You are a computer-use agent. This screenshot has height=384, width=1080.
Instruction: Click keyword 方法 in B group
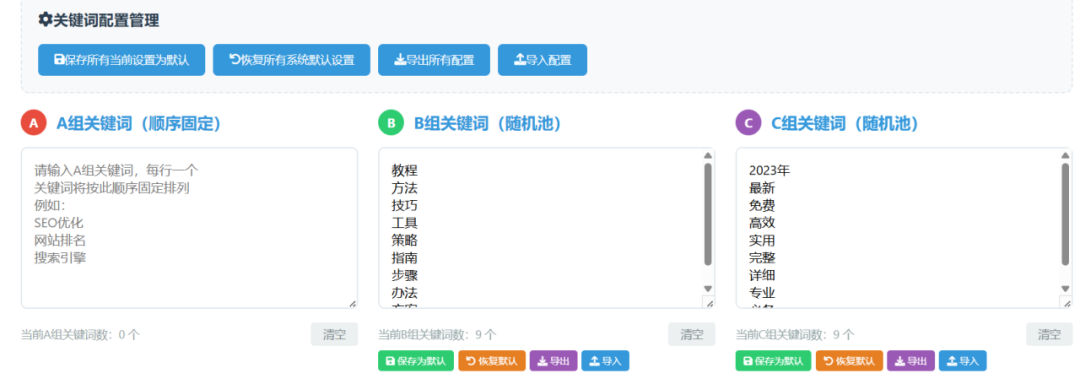pyautogui.click(x=405, y=188)
